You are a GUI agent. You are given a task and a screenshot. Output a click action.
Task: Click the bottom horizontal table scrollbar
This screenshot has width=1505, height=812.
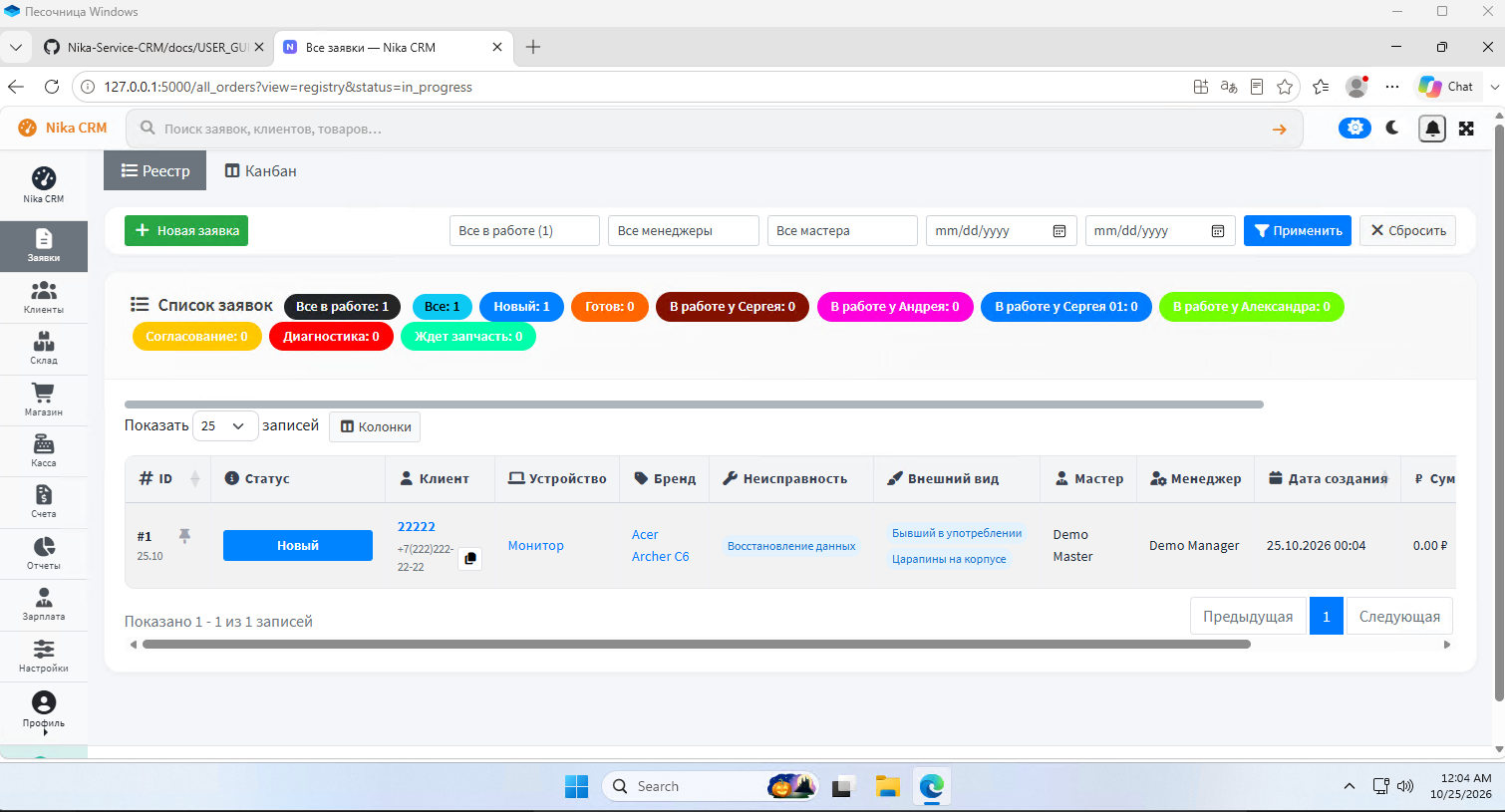click(696, 645)
